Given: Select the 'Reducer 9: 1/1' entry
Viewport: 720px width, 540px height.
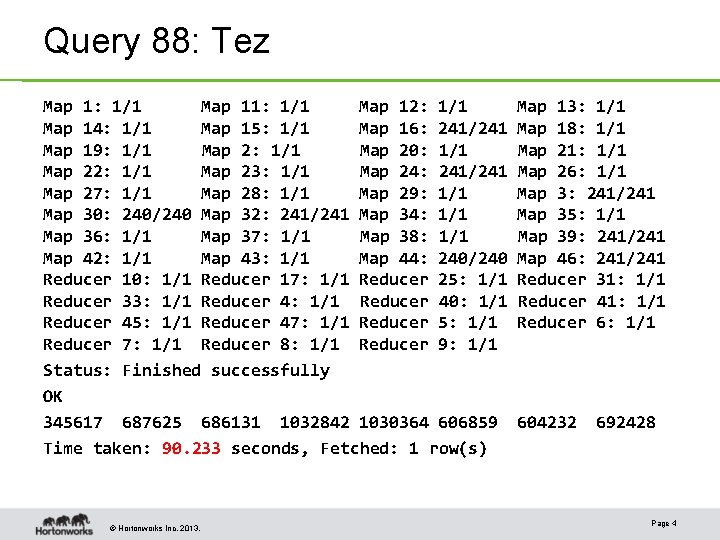Looking at the screenshot, I should [428, 345].
